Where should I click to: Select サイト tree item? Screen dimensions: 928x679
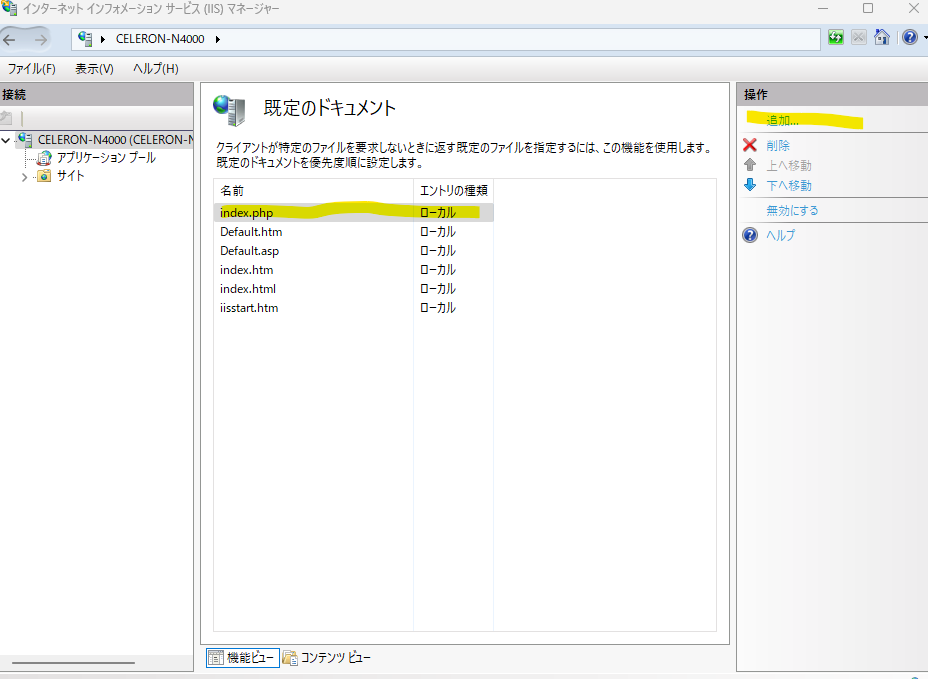tap(70, 176)
